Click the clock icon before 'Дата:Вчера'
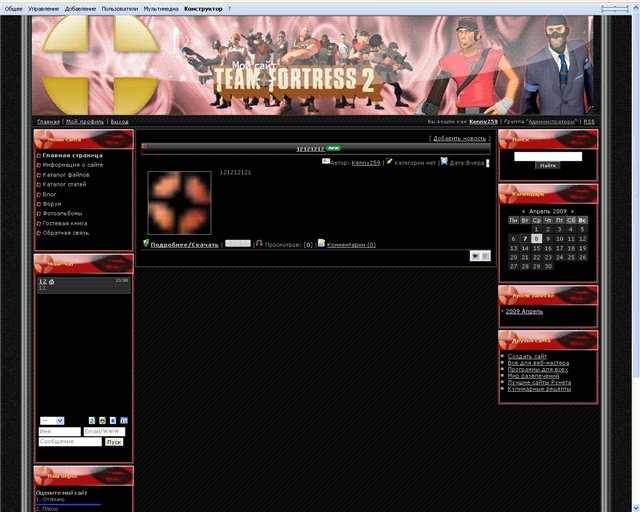Screen dimensions: 640x512 [444, 161]
